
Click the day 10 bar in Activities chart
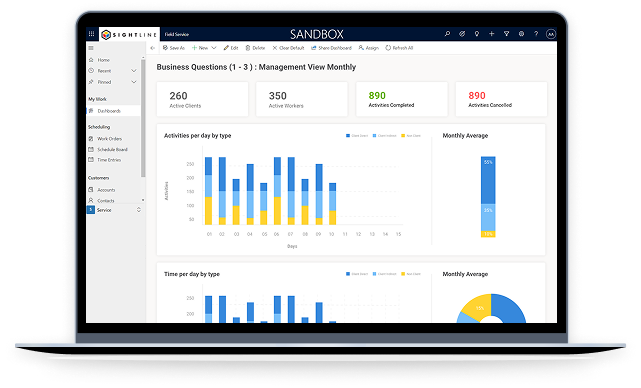[333, 204]
